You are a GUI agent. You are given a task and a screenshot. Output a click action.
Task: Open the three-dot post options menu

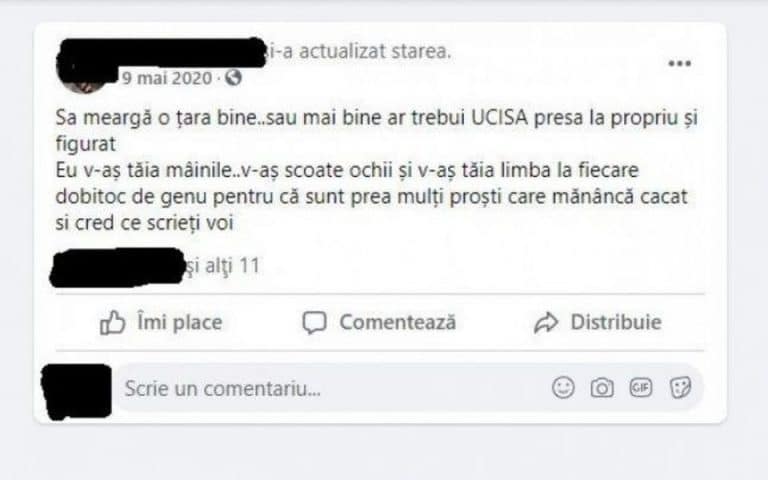coord(680,63)
